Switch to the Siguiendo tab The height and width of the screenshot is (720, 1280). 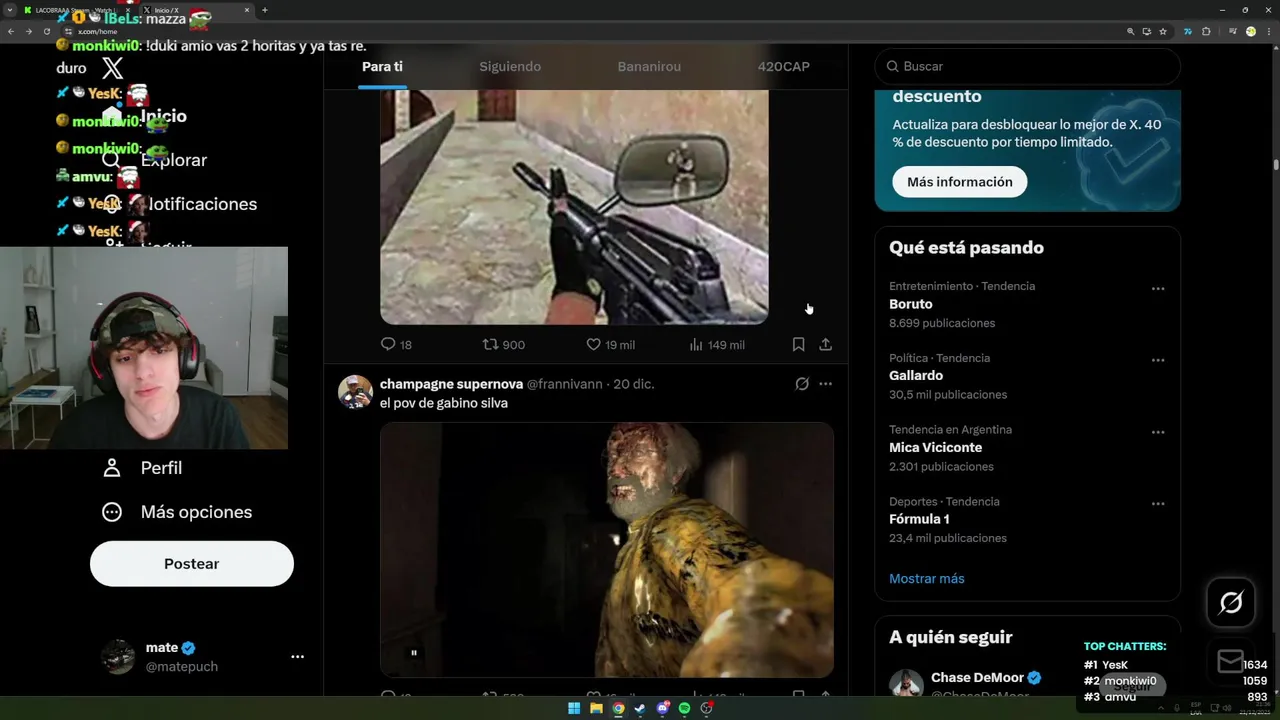tap(510, 66)
